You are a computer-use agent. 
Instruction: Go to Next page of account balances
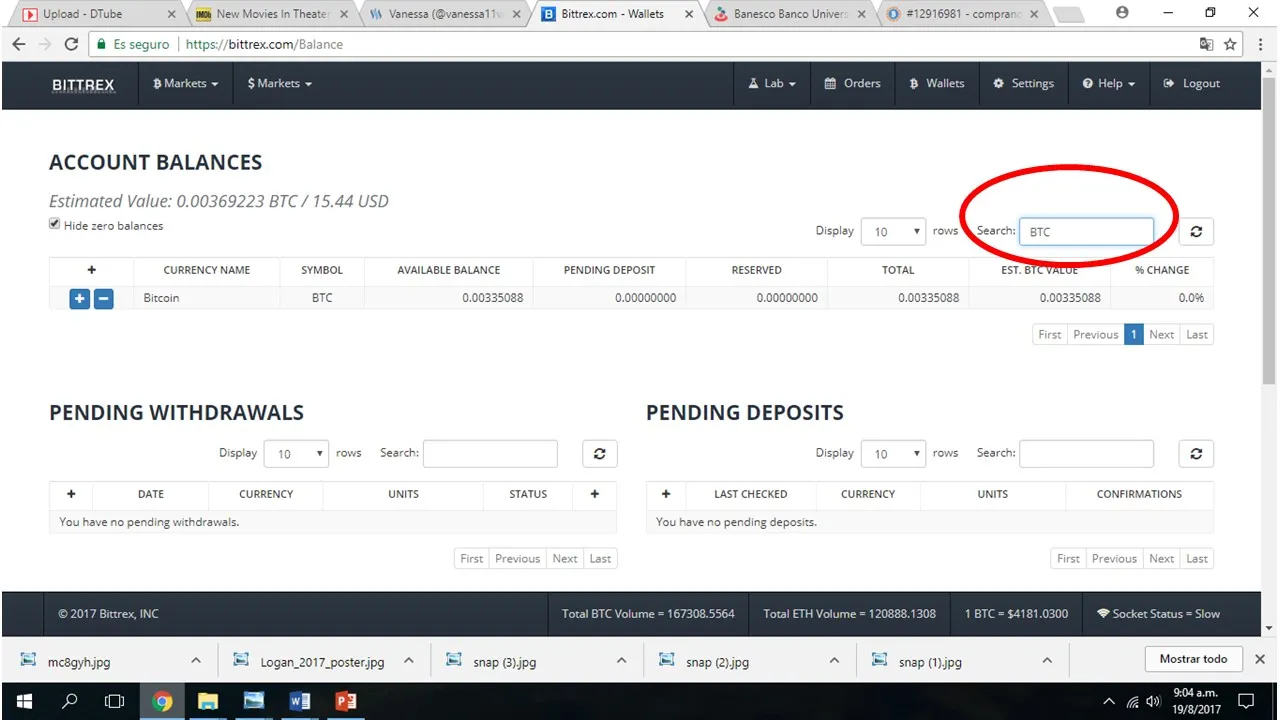point(1162,335)
